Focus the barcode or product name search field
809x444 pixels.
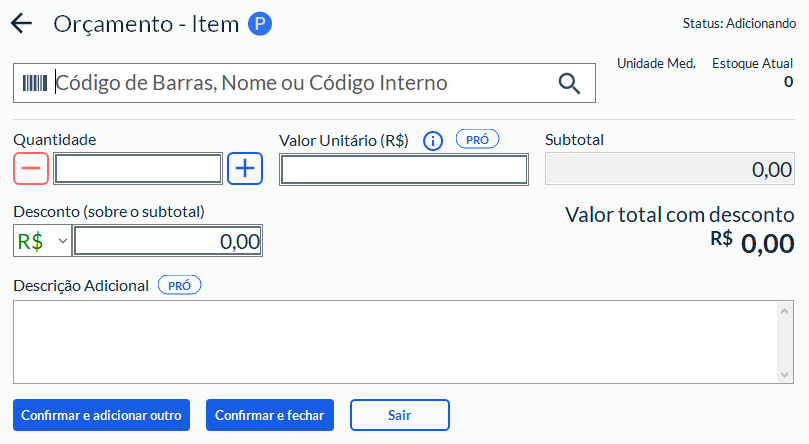coord(300,83)
